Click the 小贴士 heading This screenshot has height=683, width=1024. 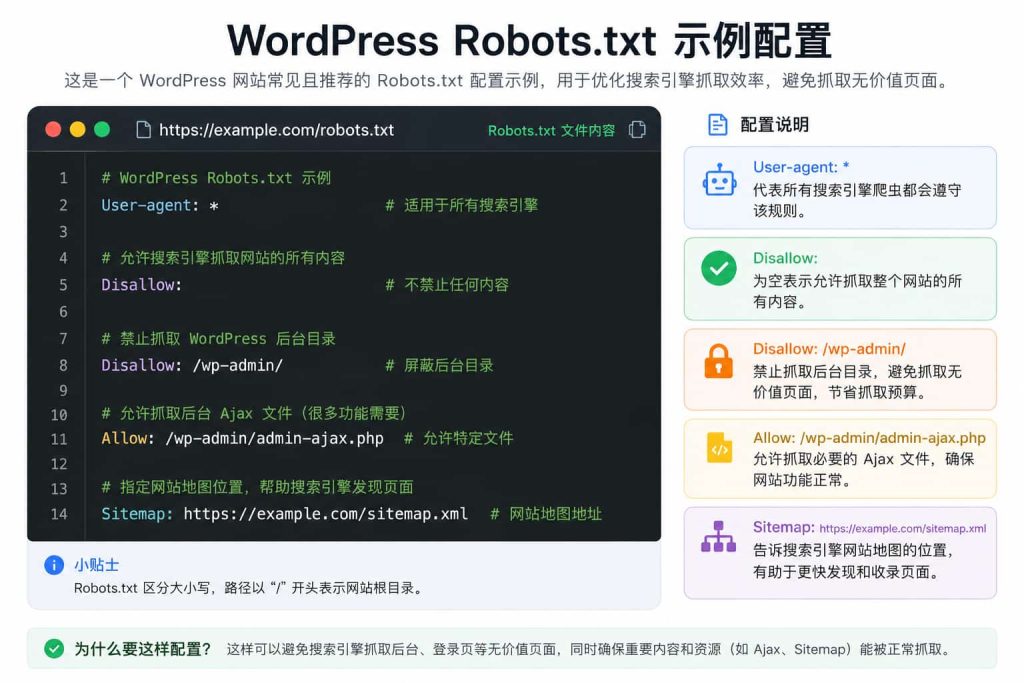pyautogui.click(x=96, y=565)
